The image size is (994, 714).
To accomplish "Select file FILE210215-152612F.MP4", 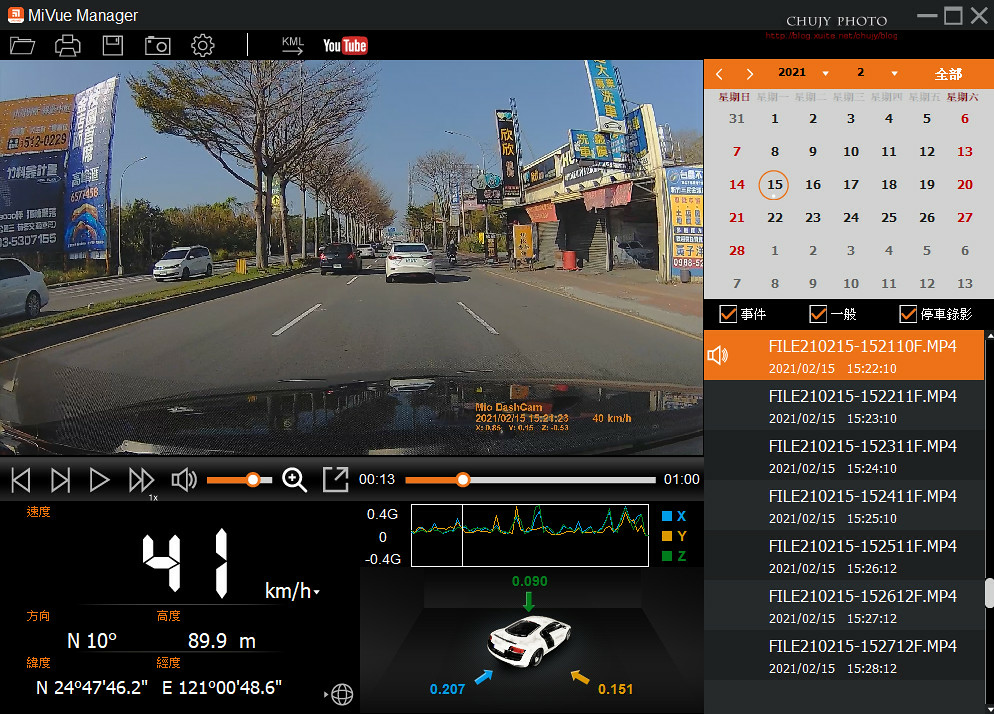I will point(844,606).
